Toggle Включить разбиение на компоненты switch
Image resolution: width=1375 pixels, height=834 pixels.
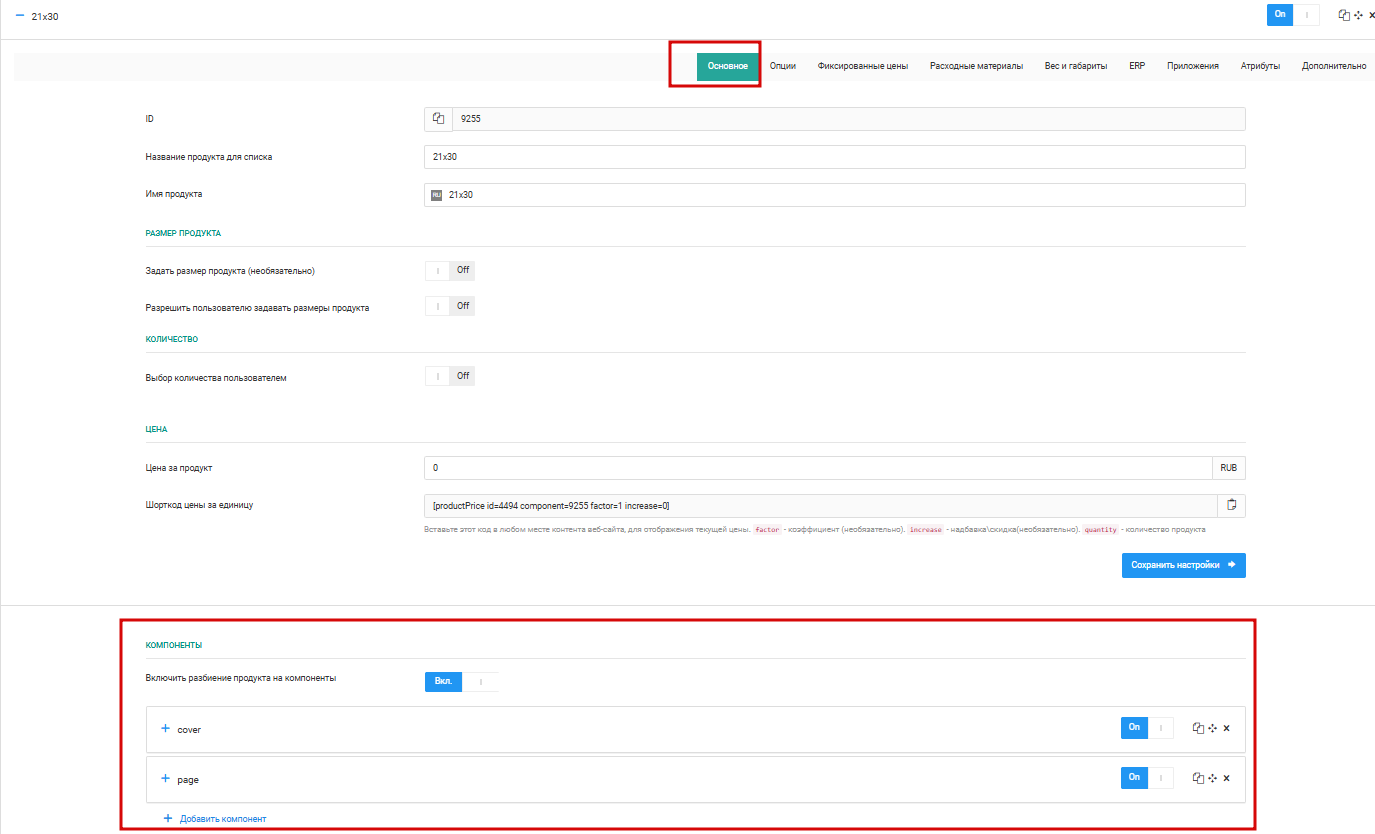[461, 681]
